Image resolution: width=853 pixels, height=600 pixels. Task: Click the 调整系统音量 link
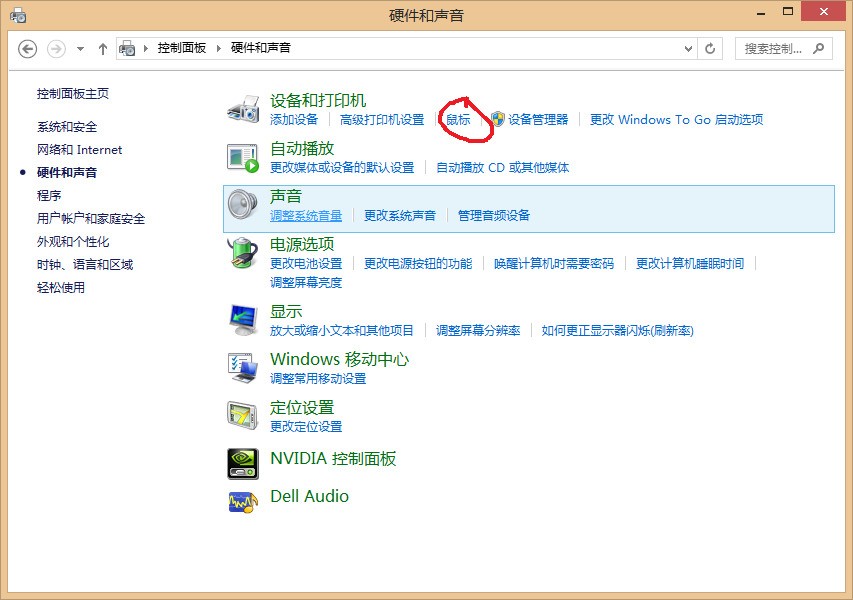click(x=305, y=215)
